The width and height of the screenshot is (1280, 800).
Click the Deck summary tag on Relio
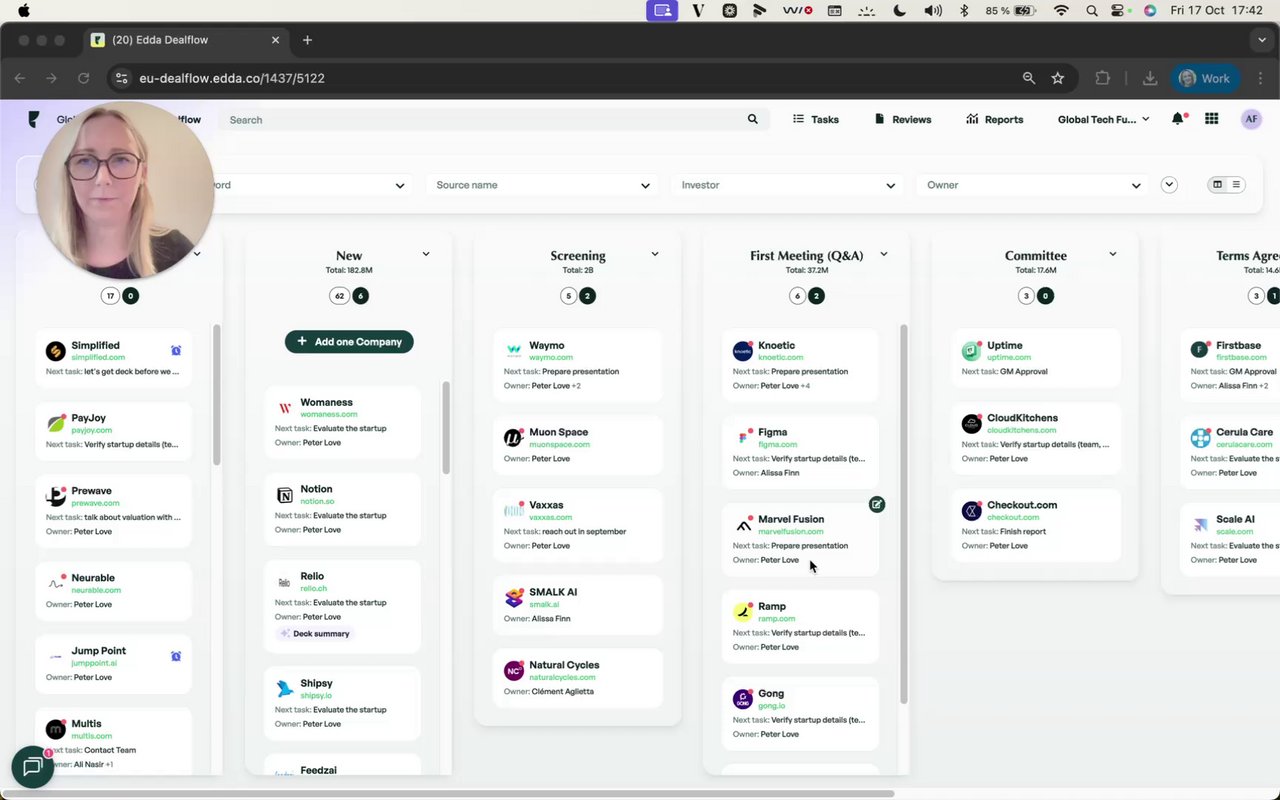click(314, 634)
